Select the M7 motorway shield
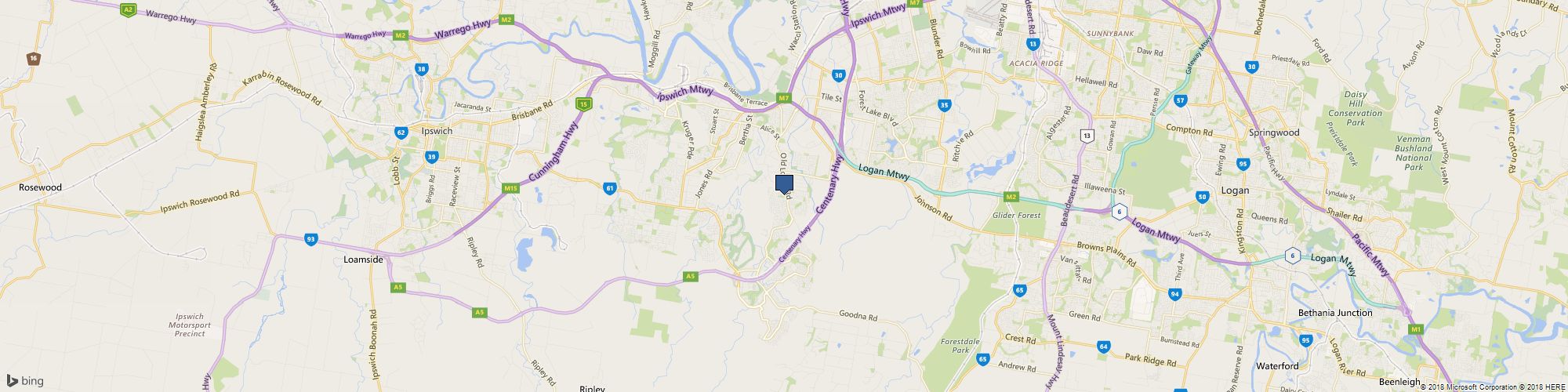Screen dimensions: 1568x392 784,98
